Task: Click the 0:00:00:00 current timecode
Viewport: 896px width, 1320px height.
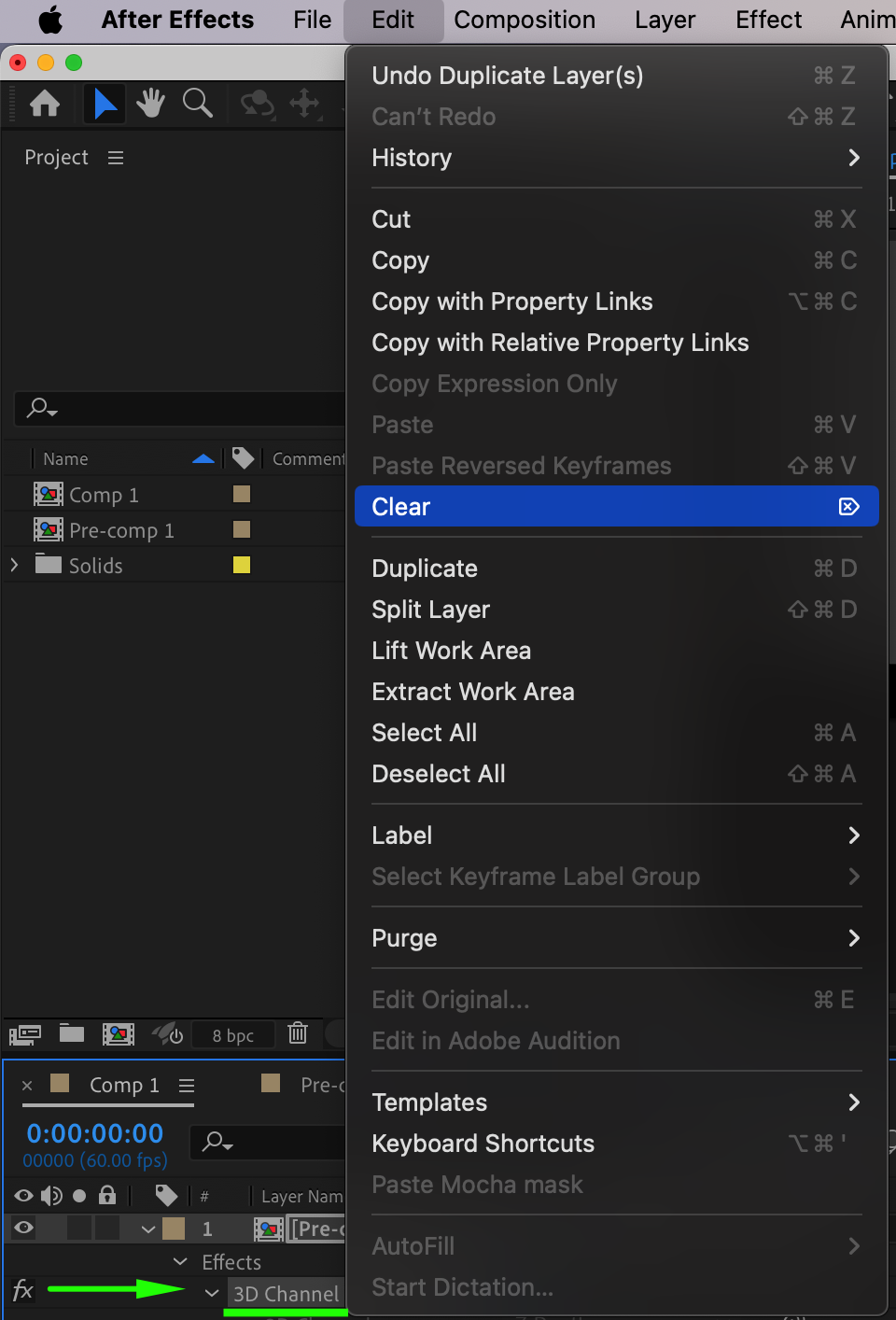Action: coord(95,1133)
